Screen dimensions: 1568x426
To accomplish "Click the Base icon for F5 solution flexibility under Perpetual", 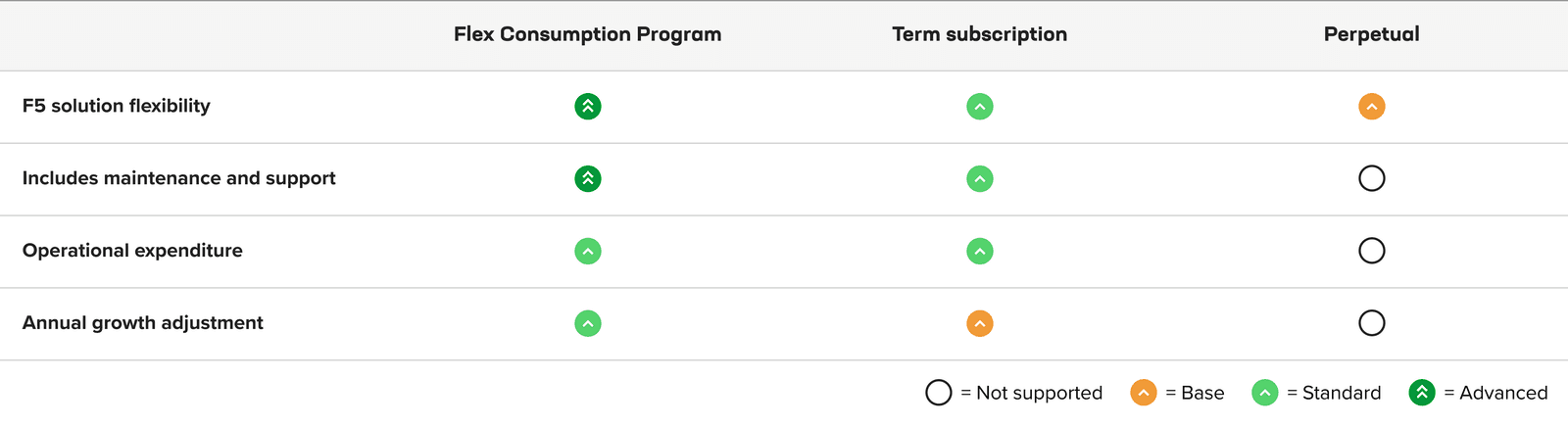I will [1372, 106].
